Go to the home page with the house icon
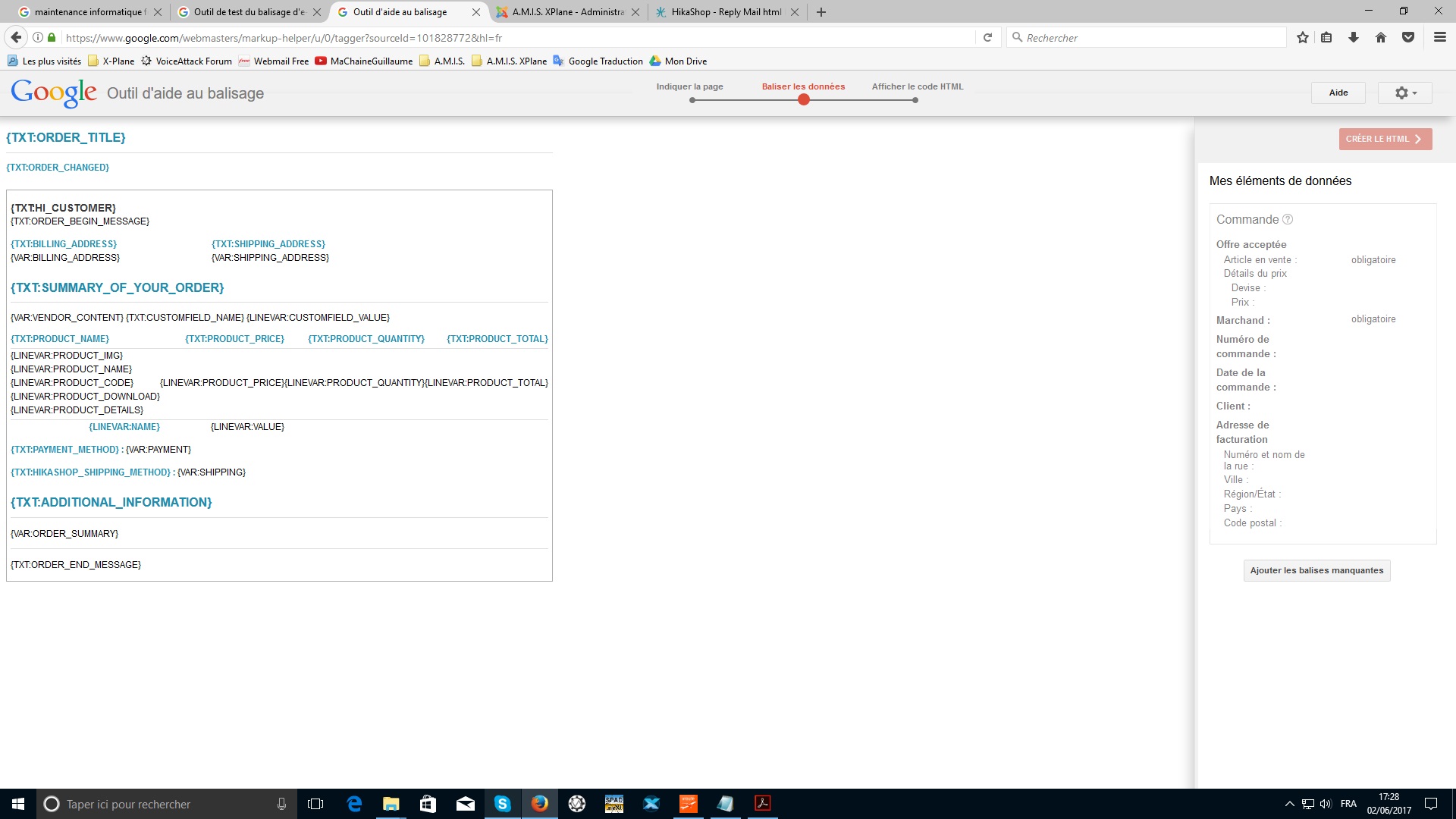The image size is (1456, 819). pos(1381,37)
